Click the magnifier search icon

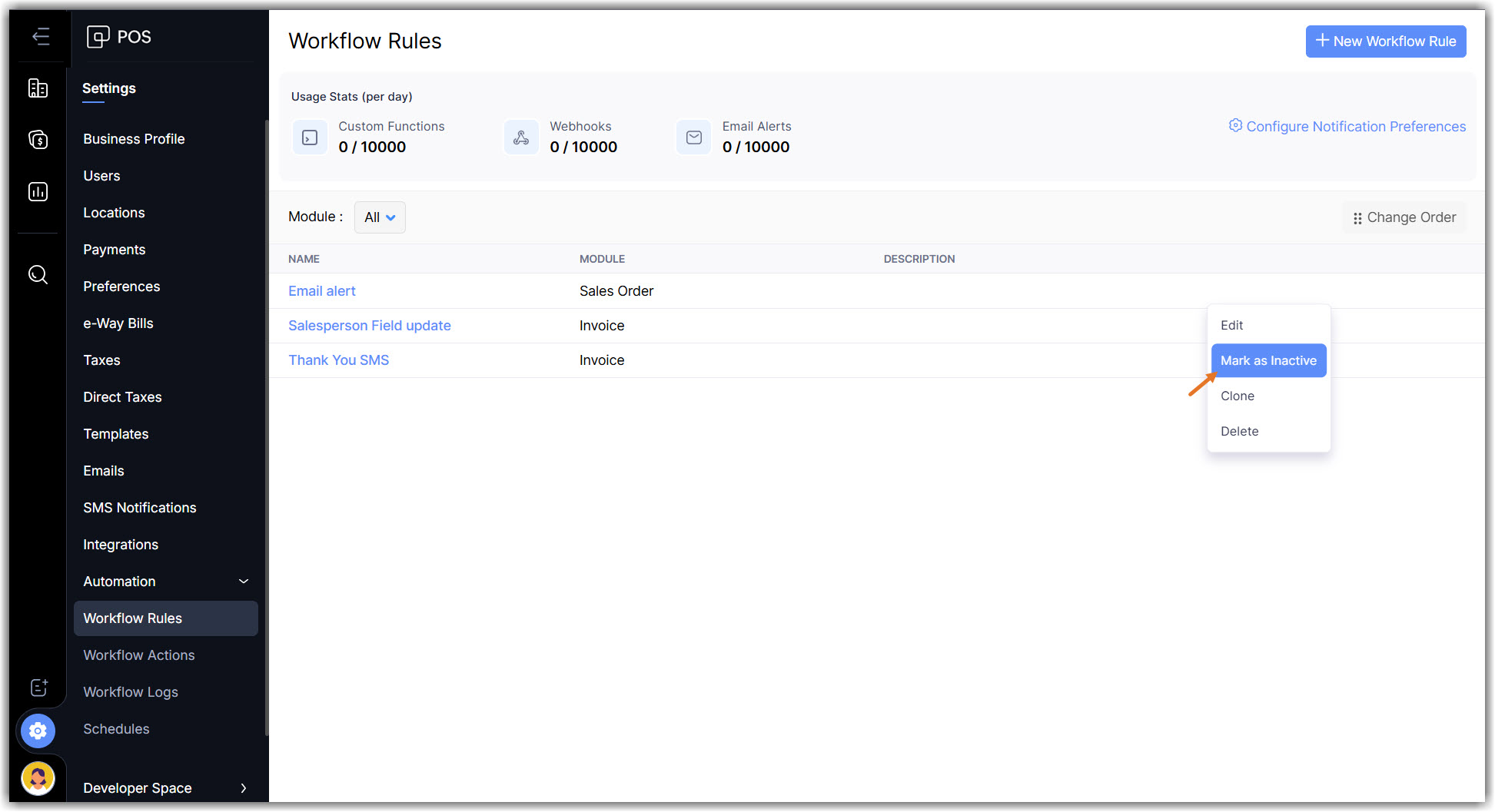[38, 274]
